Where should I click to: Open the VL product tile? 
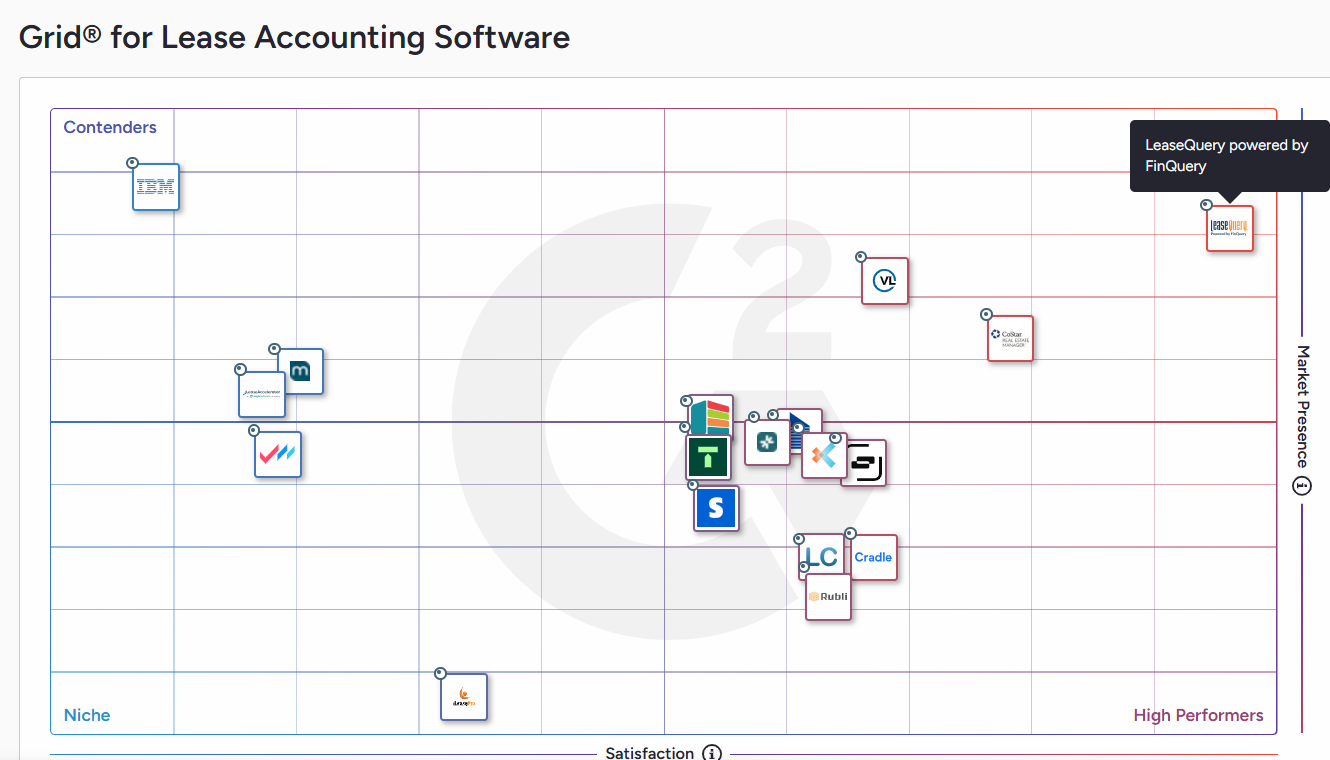click(x=885, y=281)
